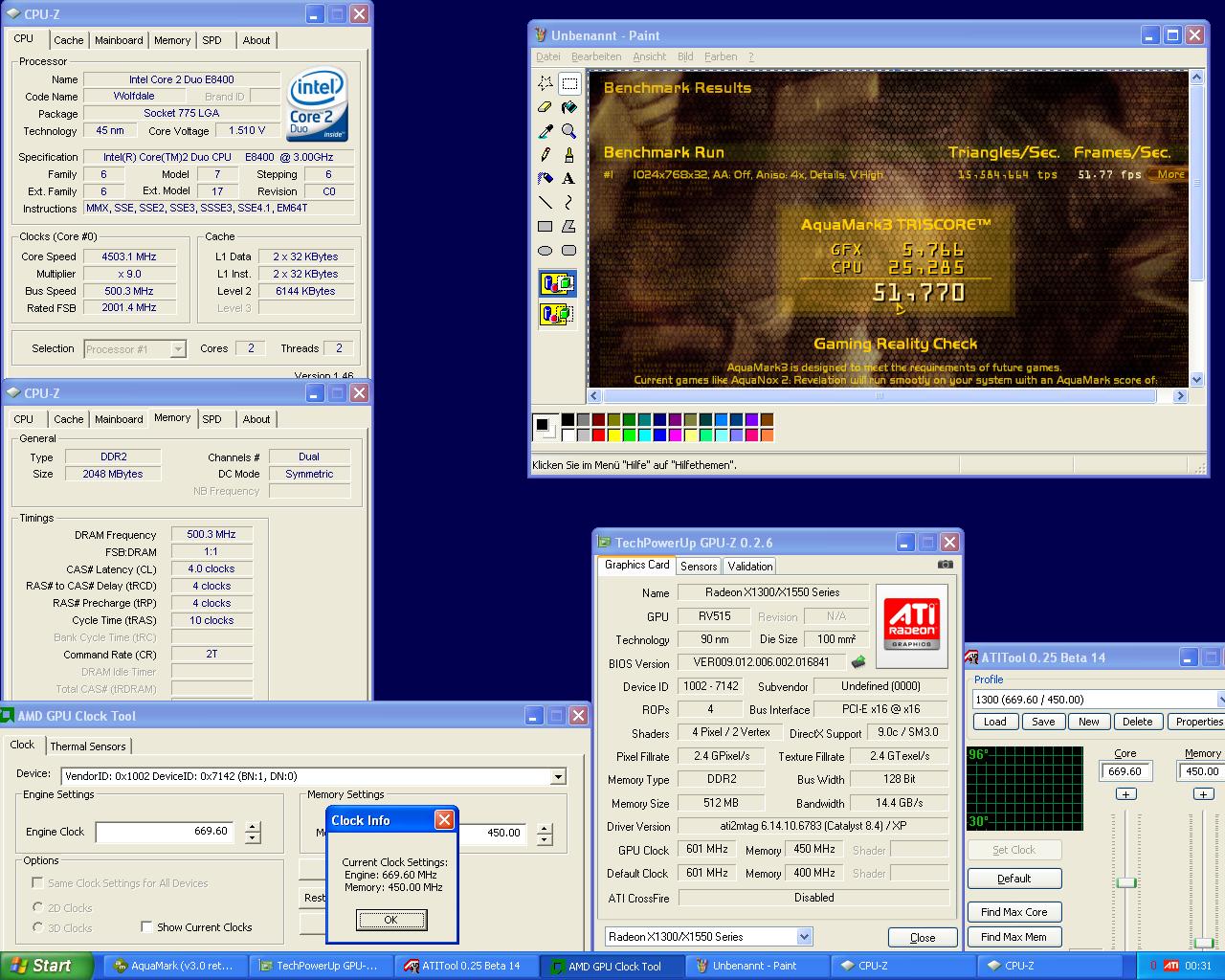Click Find Max Core in ATITool
This screenshot has width=1225, height=980.
pyautogui.click(x=1013, y=912)
